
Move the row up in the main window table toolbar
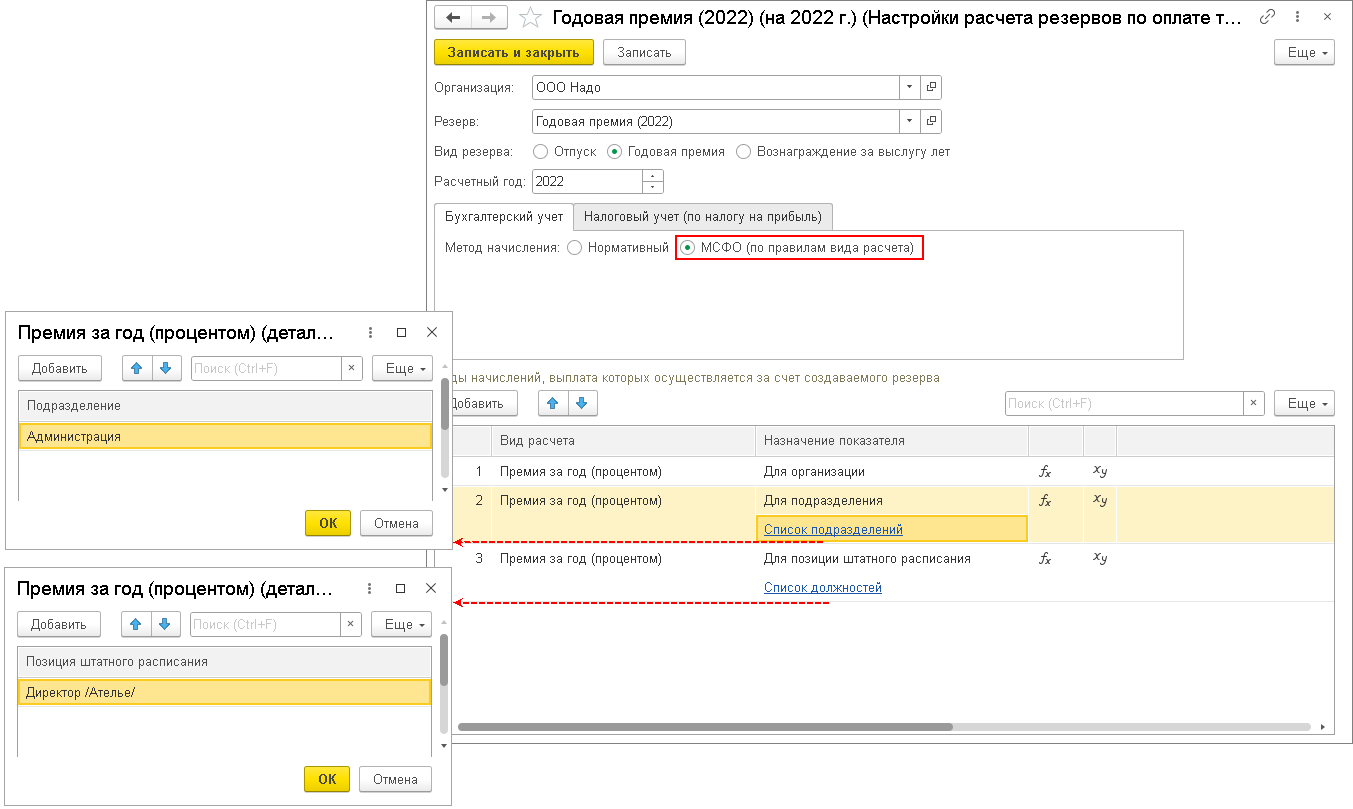[554, 403]
